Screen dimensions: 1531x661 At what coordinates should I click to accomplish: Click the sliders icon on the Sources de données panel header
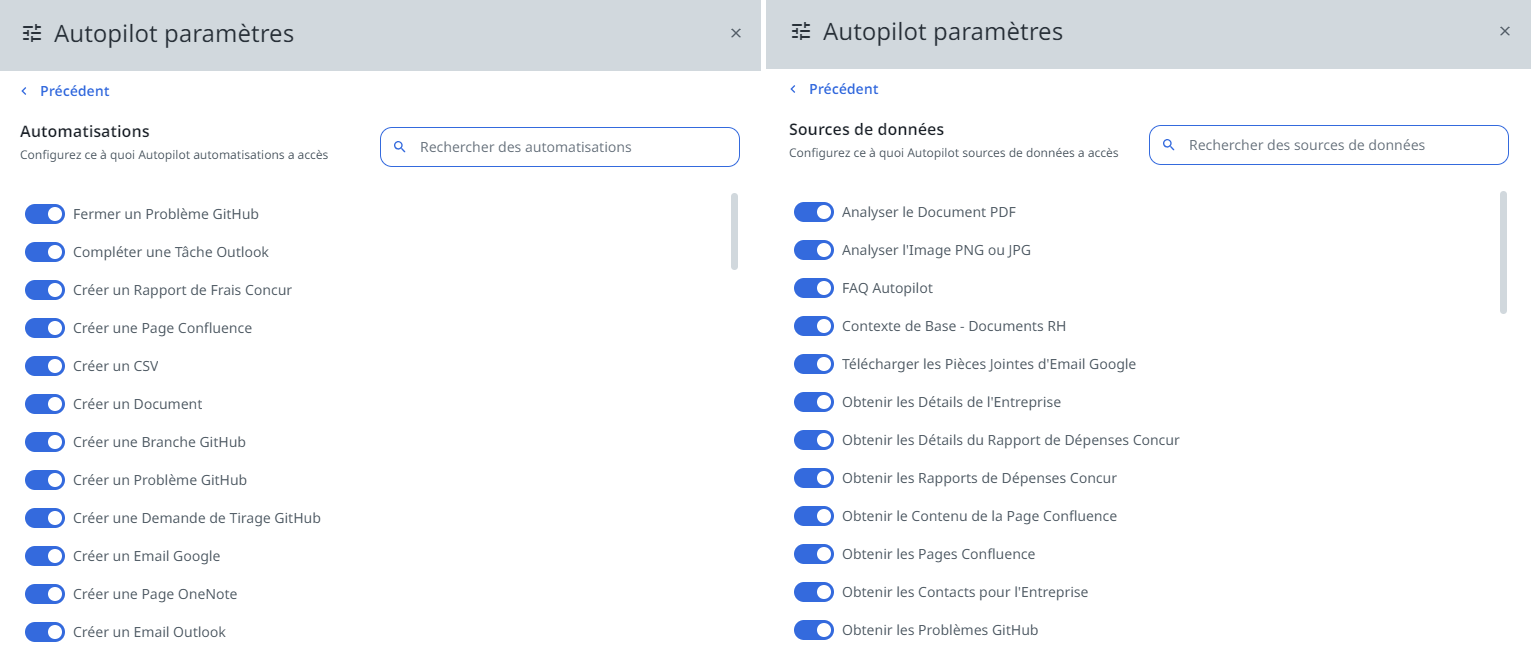coord(800,31)
